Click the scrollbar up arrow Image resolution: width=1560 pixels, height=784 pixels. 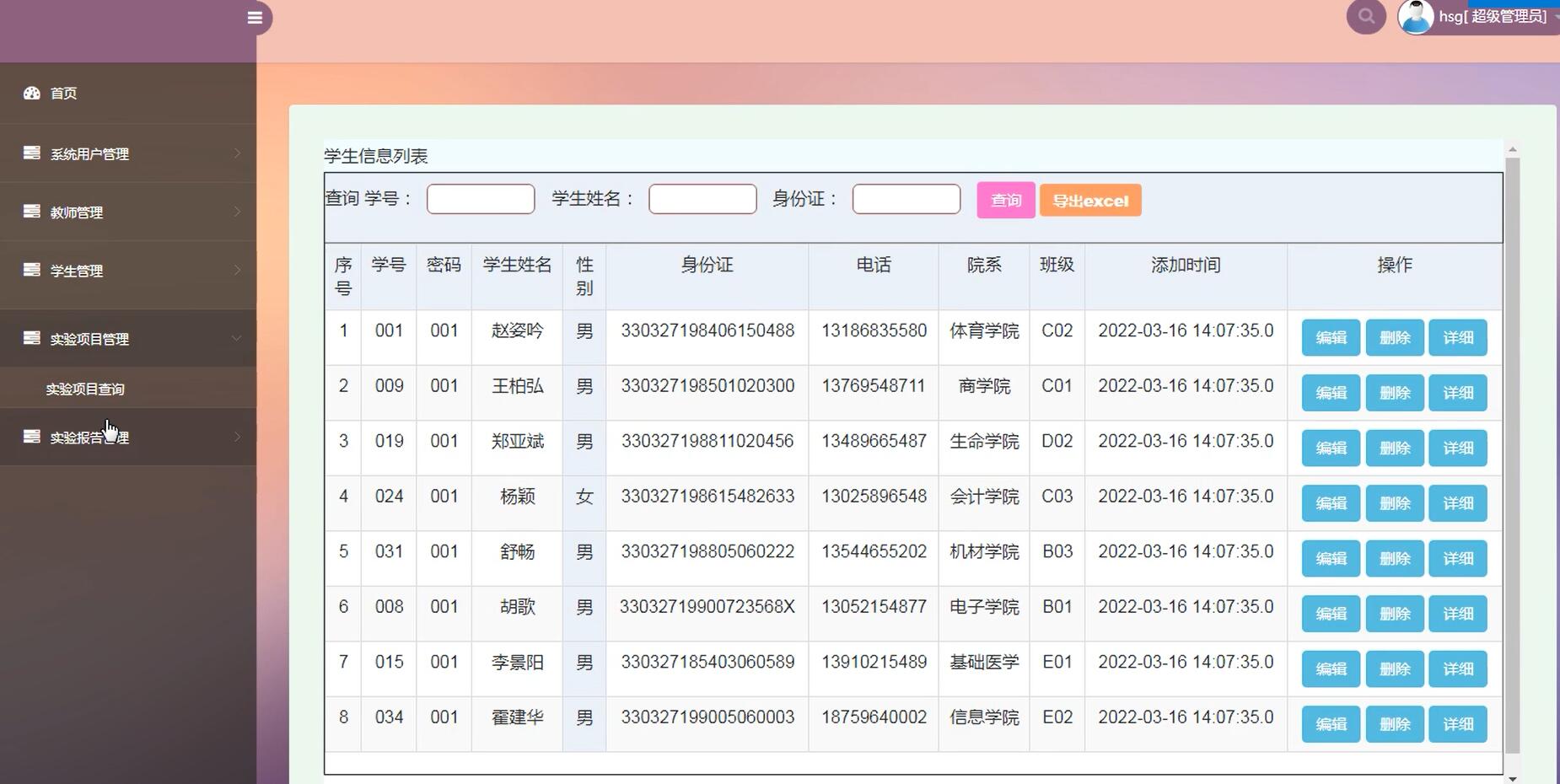click(x=1513, y=149)
